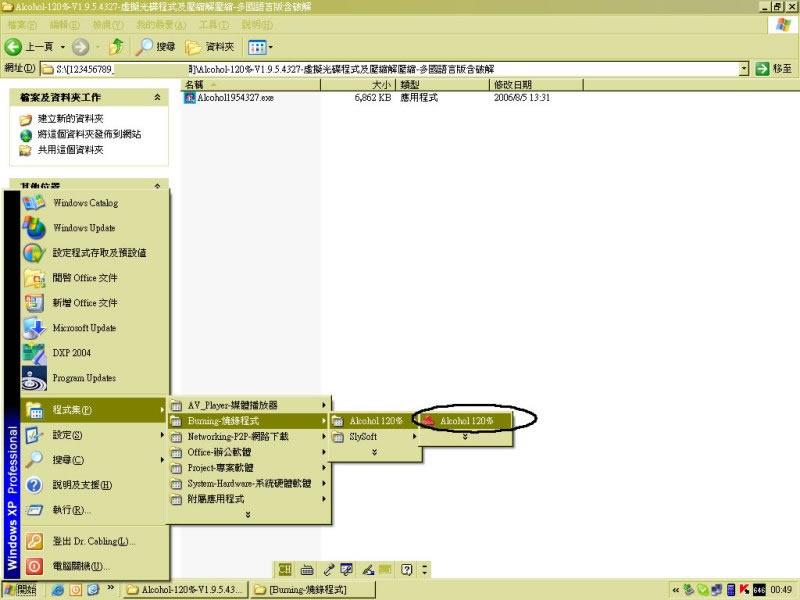
Task: Open the 檔案(F) menu
Action: coord(22,24)
